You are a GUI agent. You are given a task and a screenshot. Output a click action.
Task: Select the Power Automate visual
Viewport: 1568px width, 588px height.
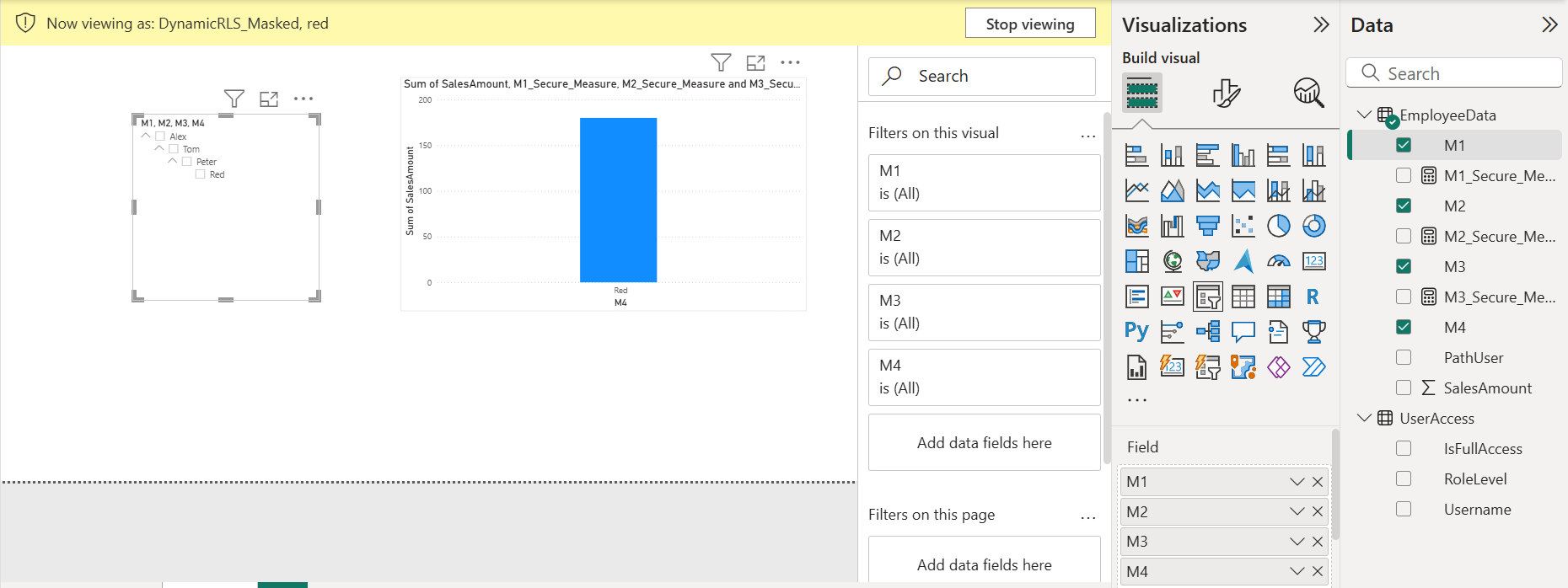click(x=1313, y=367)
